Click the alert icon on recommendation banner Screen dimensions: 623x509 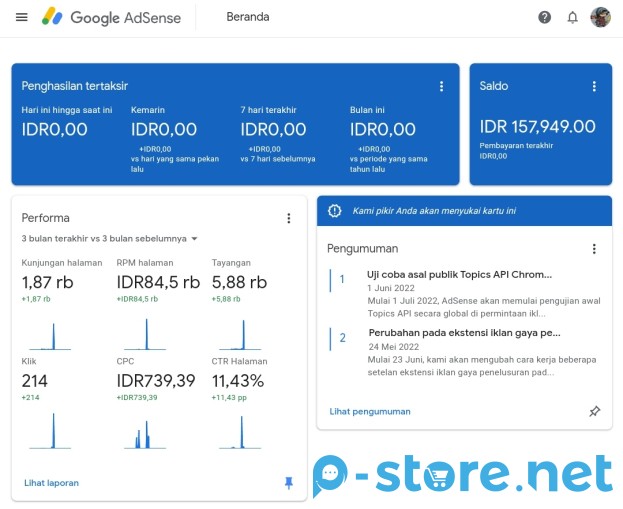(335, 211)
